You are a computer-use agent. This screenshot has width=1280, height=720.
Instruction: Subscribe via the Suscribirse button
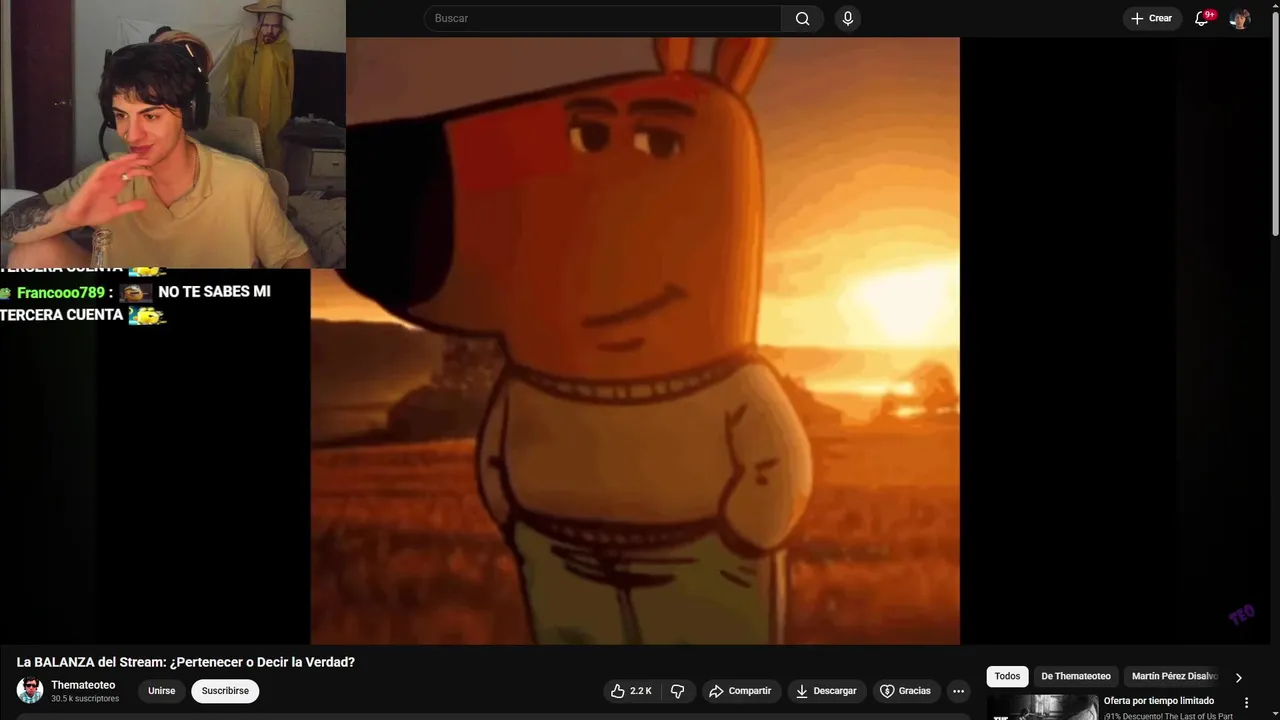click(225, 691)
